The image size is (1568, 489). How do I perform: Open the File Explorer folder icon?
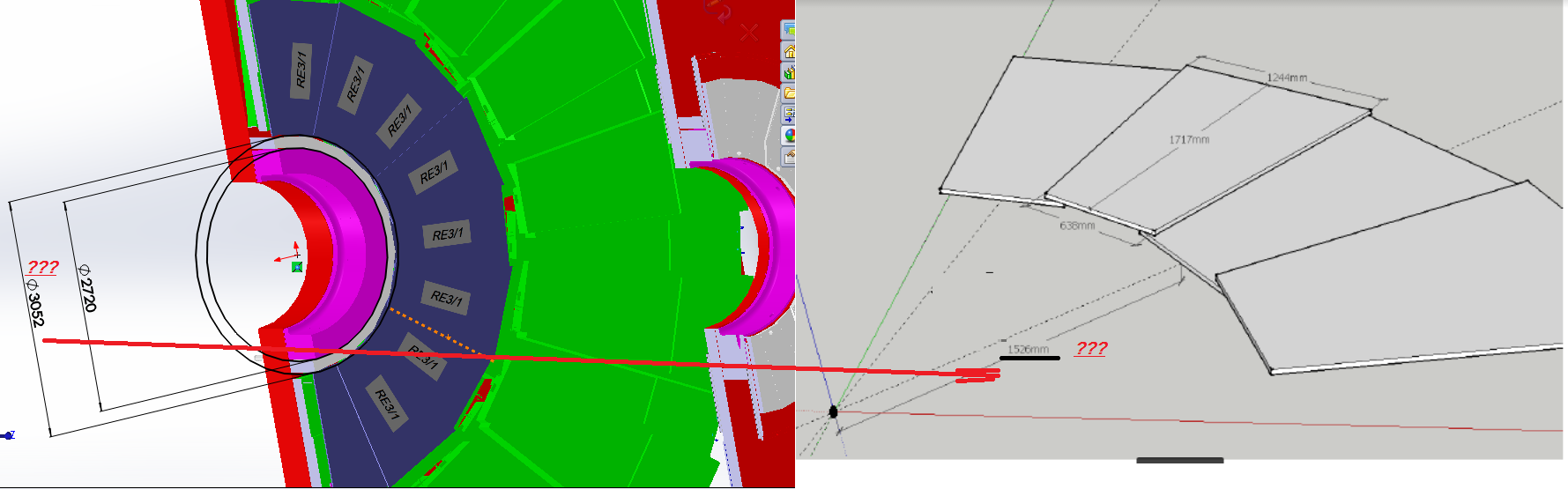tap(789, 93)
